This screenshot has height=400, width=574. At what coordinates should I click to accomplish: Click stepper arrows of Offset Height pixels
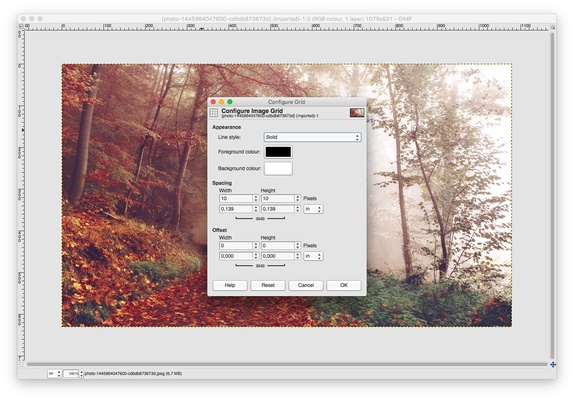(298, 246)
